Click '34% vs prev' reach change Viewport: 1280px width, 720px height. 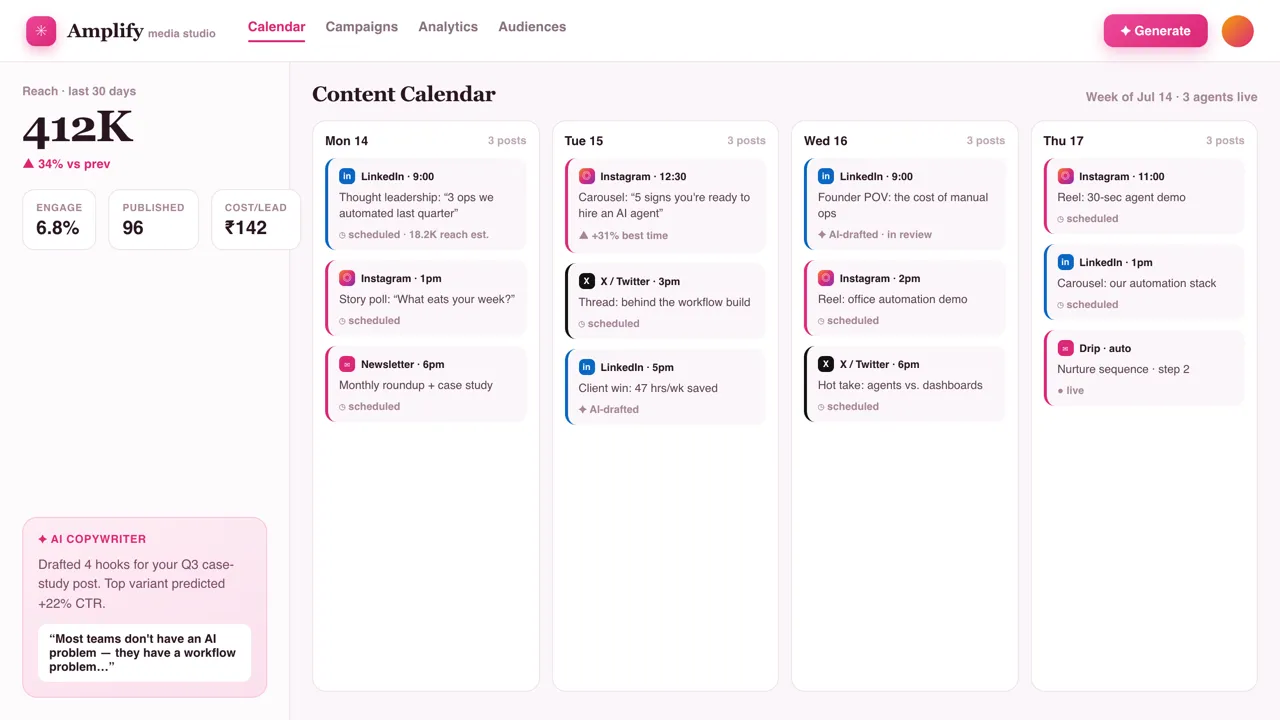pos(66,164)
